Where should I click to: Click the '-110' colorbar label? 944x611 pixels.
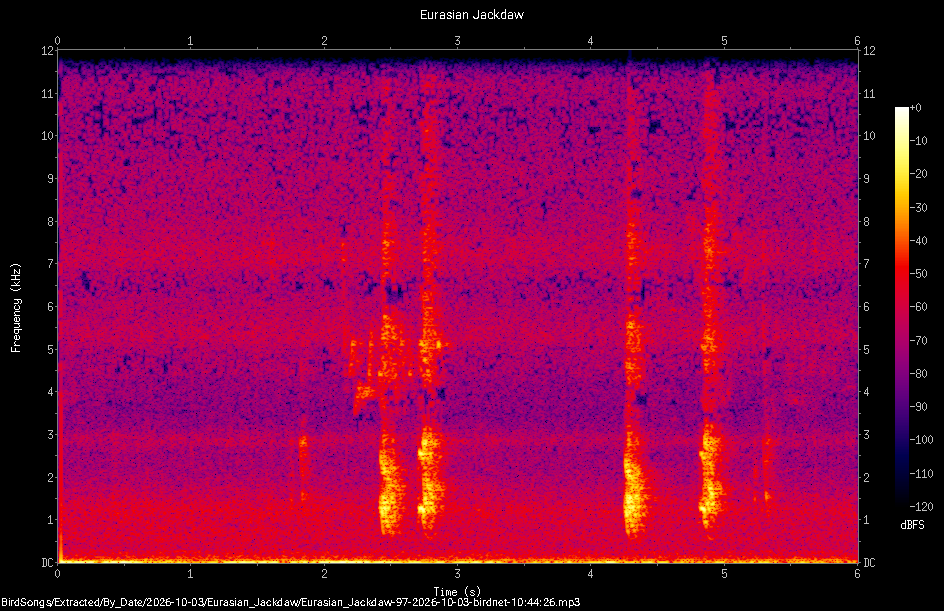pyautogui.click(x=921, y=474)
